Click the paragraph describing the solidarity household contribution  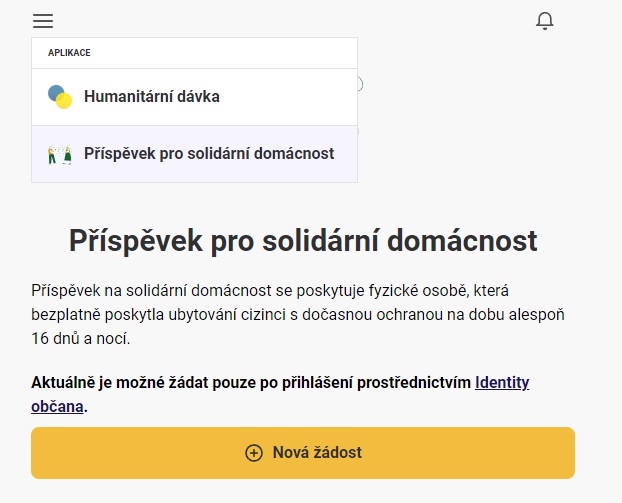coord(298,314)
